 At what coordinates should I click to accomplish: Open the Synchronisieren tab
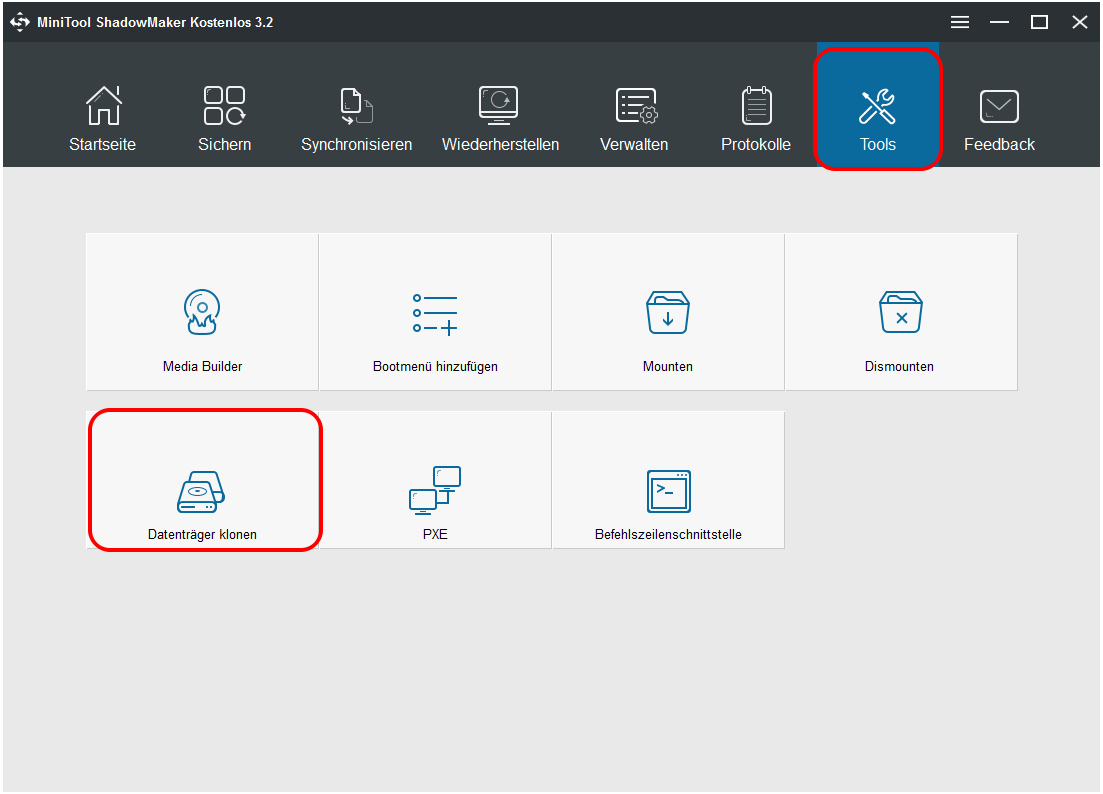pos(356,118)
